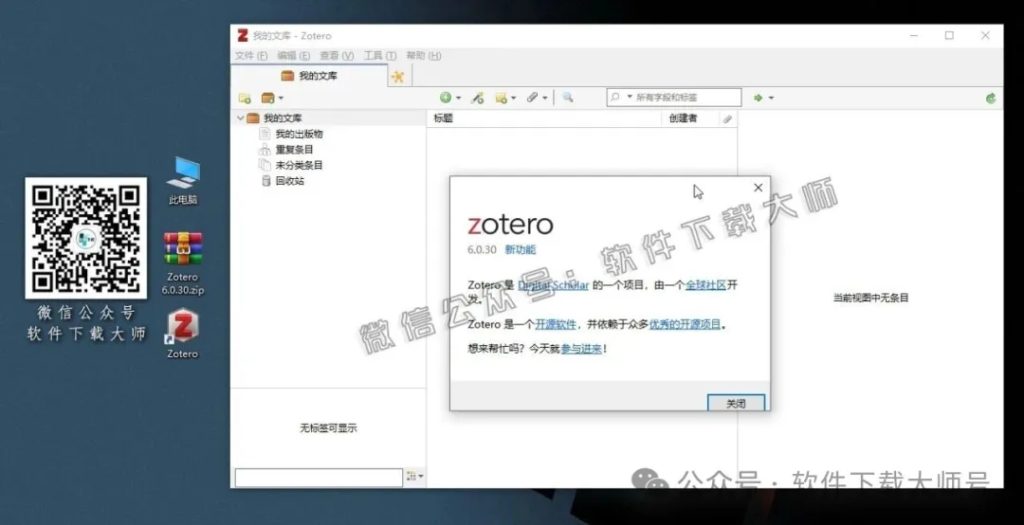Open the 编辑 (E) menu
The height and width of the screenshot is (525, 1024).
tap(294, 56)
